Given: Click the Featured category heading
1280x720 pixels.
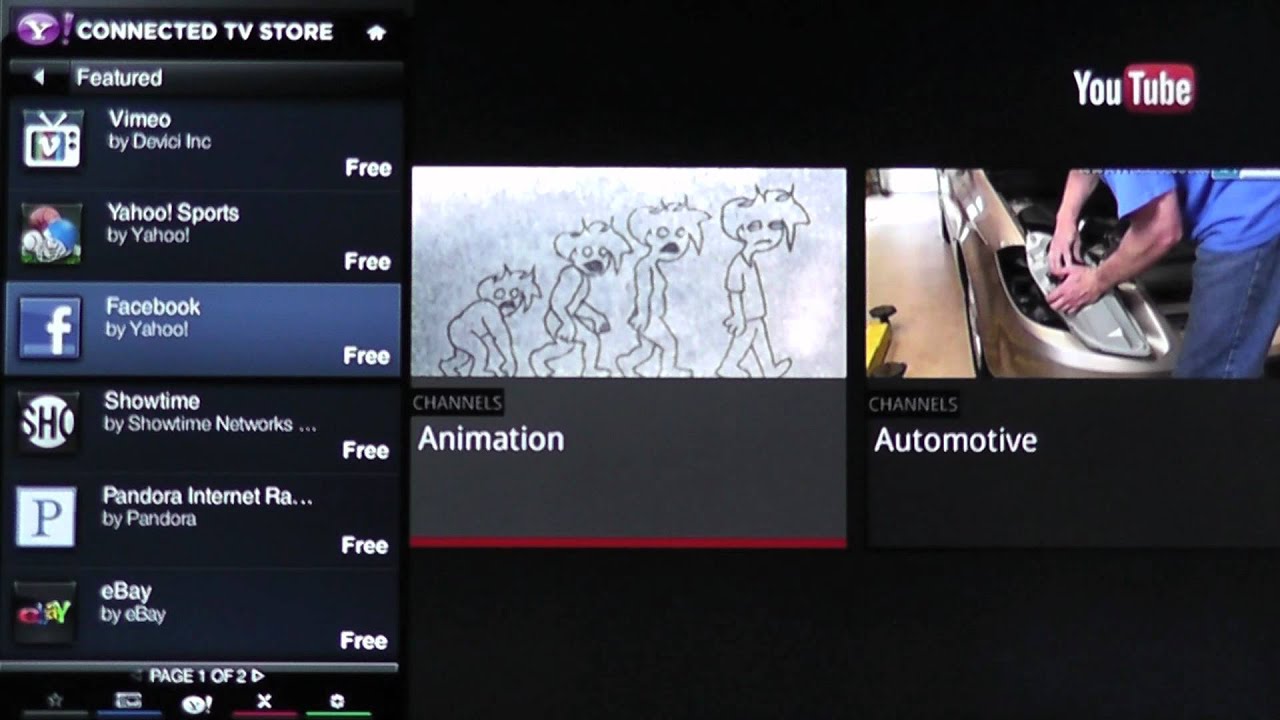Looking at the screenshot, I should [x=119, y=77].
